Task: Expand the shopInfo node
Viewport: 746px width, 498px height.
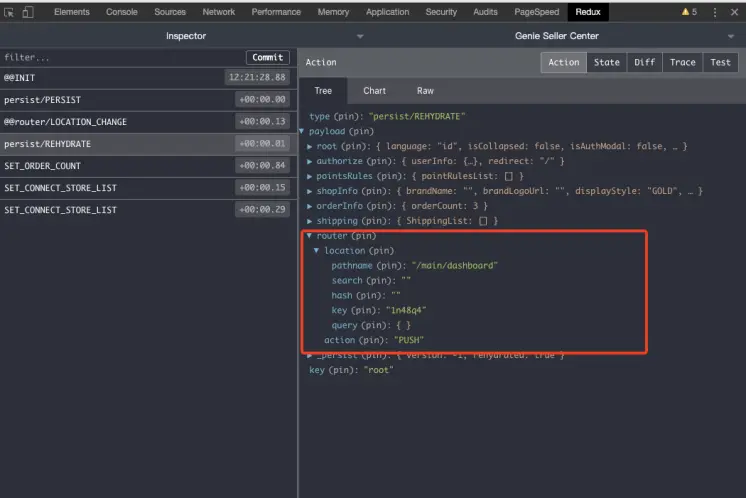Action: pos(309,191)
